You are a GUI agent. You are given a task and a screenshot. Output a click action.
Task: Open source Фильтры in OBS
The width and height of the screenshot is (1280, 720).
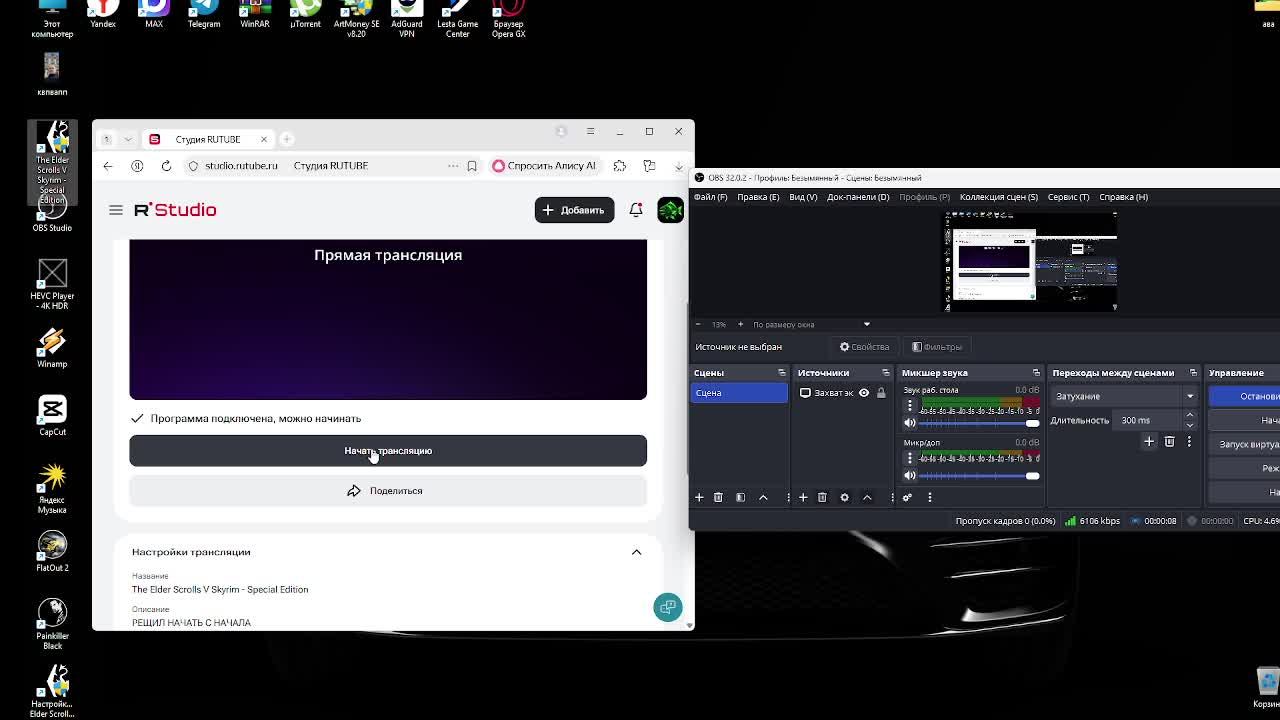coord(937,347)
